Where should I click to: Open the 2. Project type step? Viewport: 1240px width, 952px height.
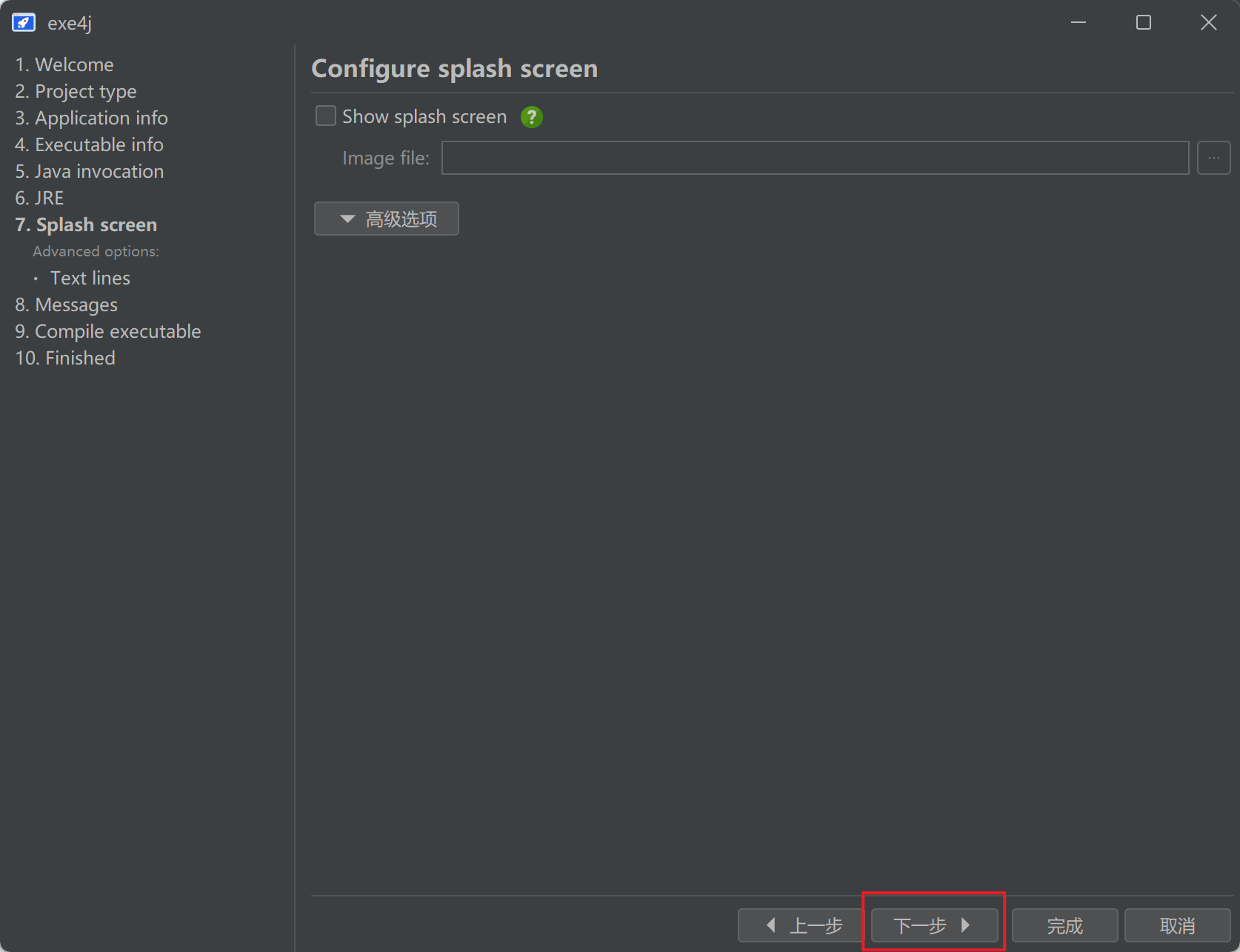click(x=76, y=91)
